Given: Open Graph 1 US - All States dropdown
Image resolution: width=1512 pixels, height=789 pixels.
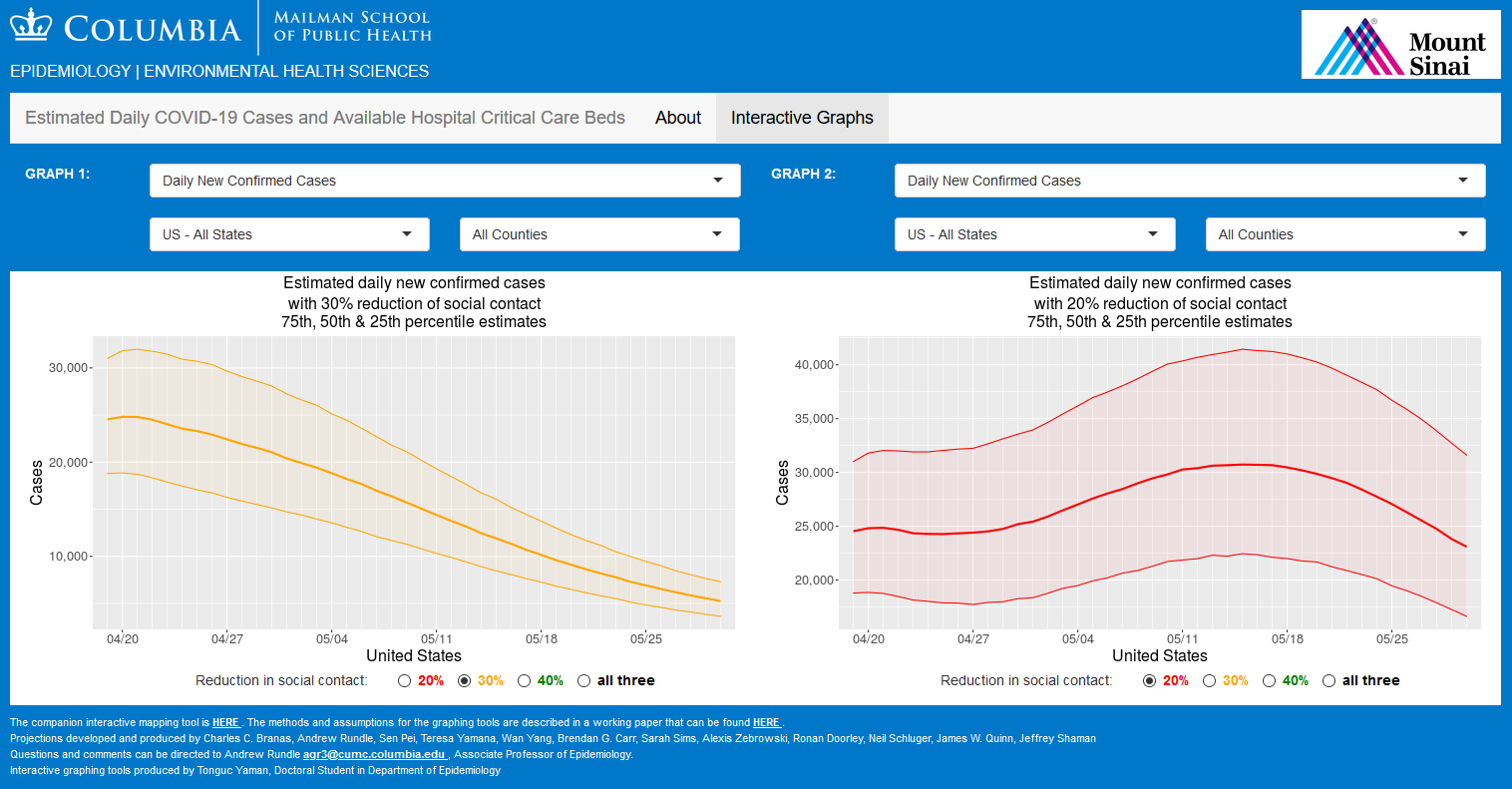Looking at the screenshot, I should (x=289, y=234).
